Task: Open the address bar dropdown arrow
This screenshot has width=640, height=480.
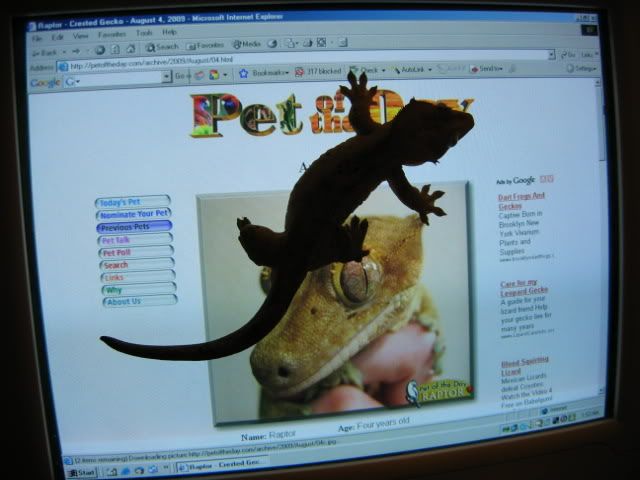Action: point(551,55)
